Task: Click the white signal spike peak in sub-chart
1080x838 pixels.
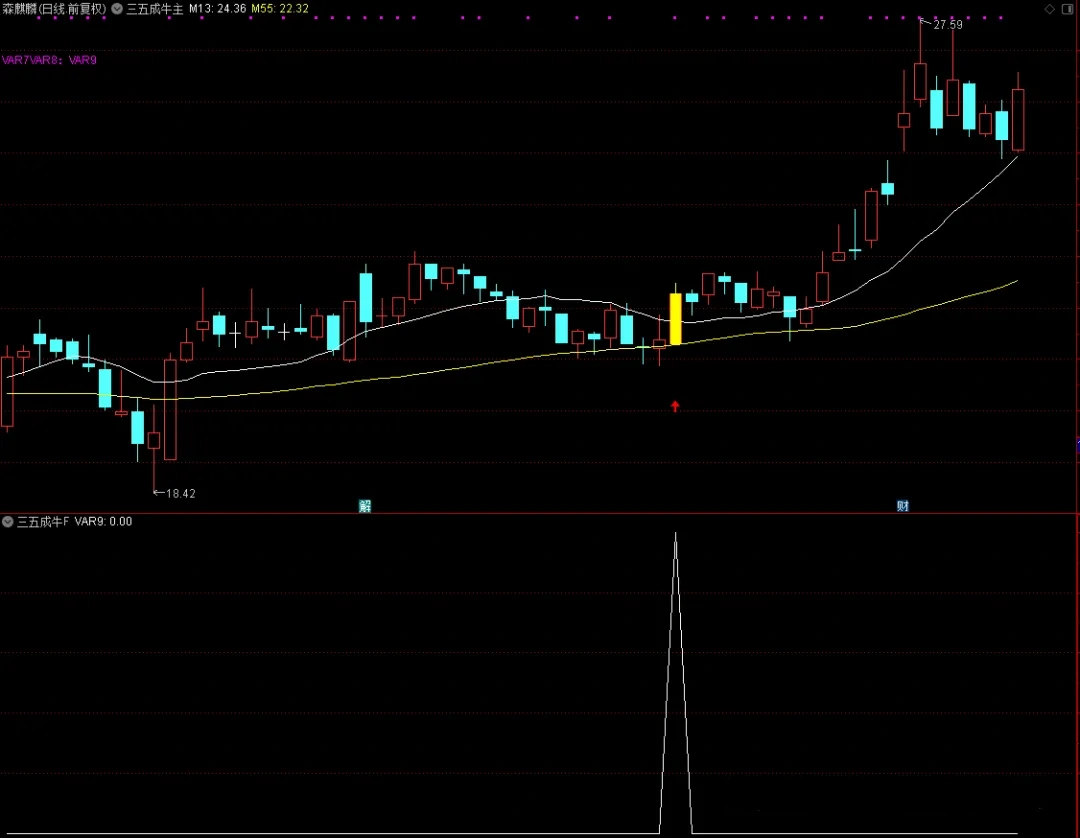Action: tap(676, 536)
